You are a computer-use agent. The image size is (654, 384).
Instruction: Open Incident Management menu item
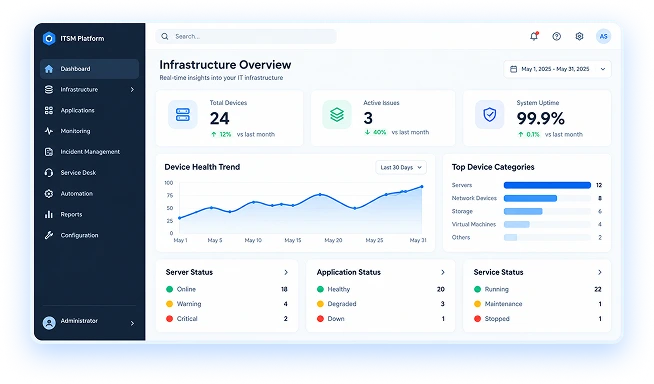(x=89, y=152)
